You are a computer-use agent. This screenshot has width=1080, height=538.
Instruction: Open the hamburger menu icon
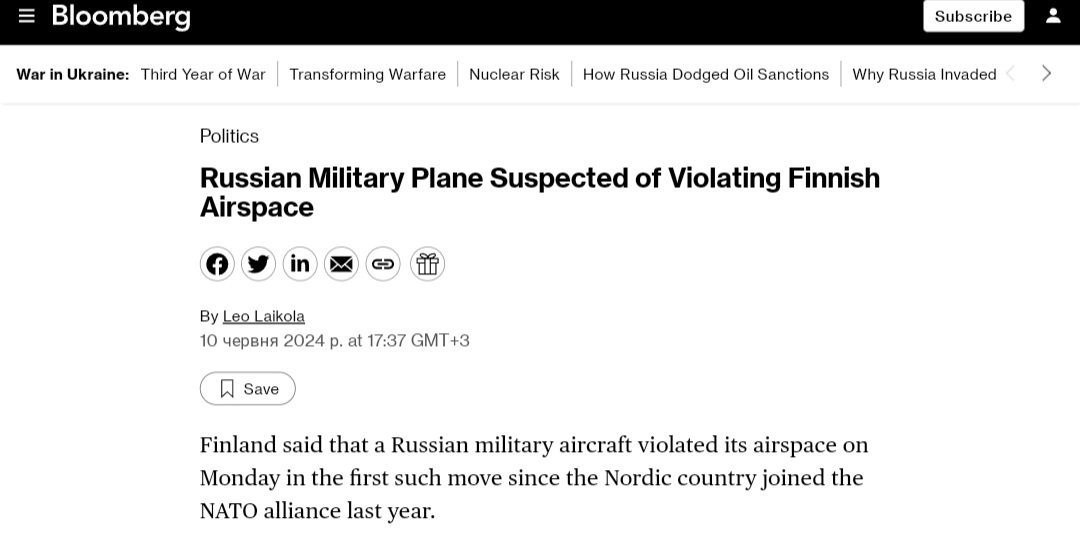pos(27,16)
